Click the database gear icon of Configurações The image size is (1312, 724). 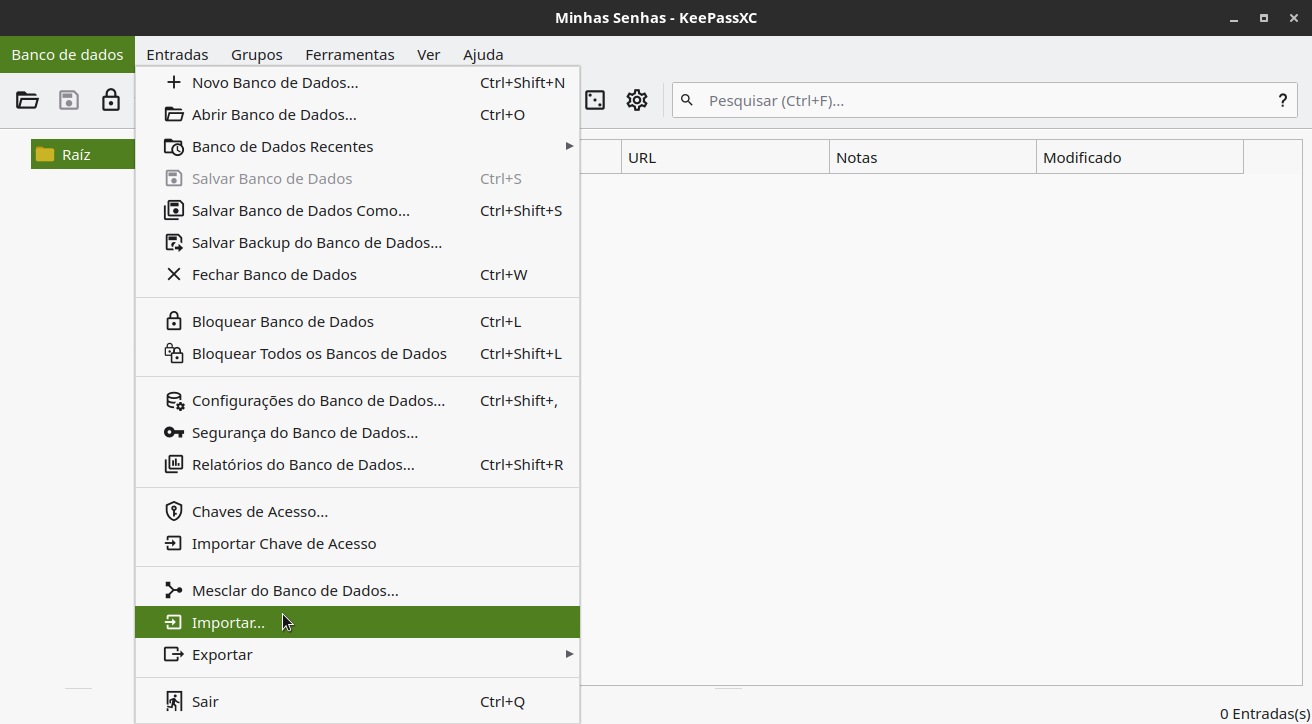(174, 400)
